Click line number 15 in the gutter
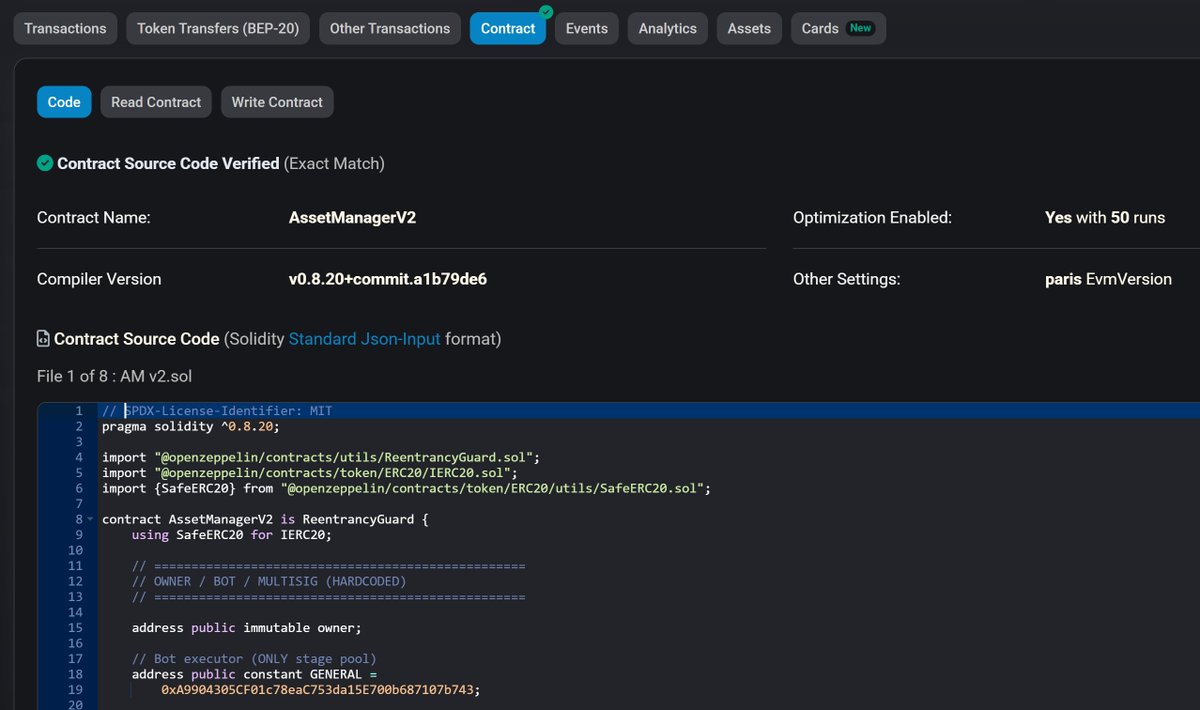1200x710 pixels. [x=76, y=628]
